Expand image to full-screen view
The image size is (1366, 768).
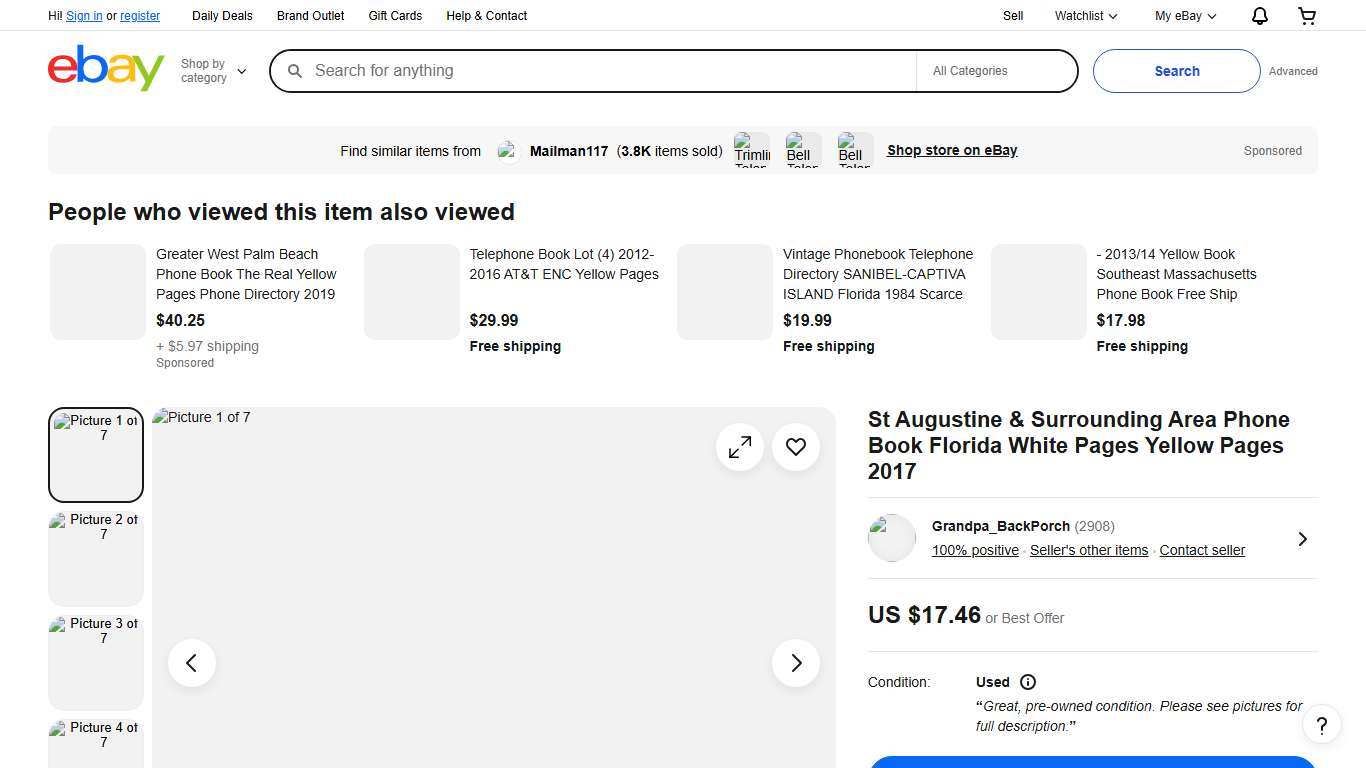tap(740, 447)
